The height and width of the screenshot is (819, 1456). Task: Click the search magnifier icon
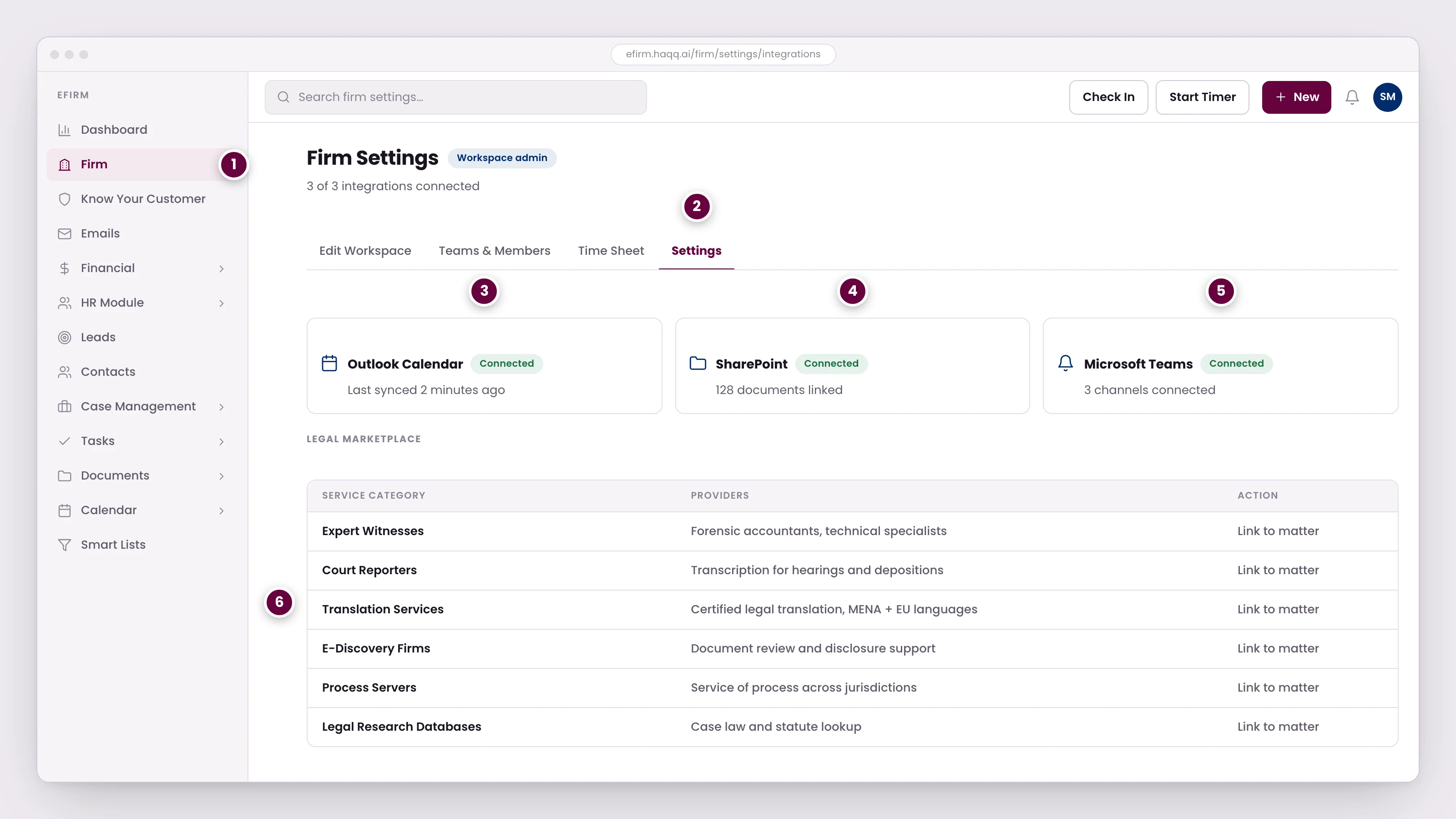pos(283,97)
